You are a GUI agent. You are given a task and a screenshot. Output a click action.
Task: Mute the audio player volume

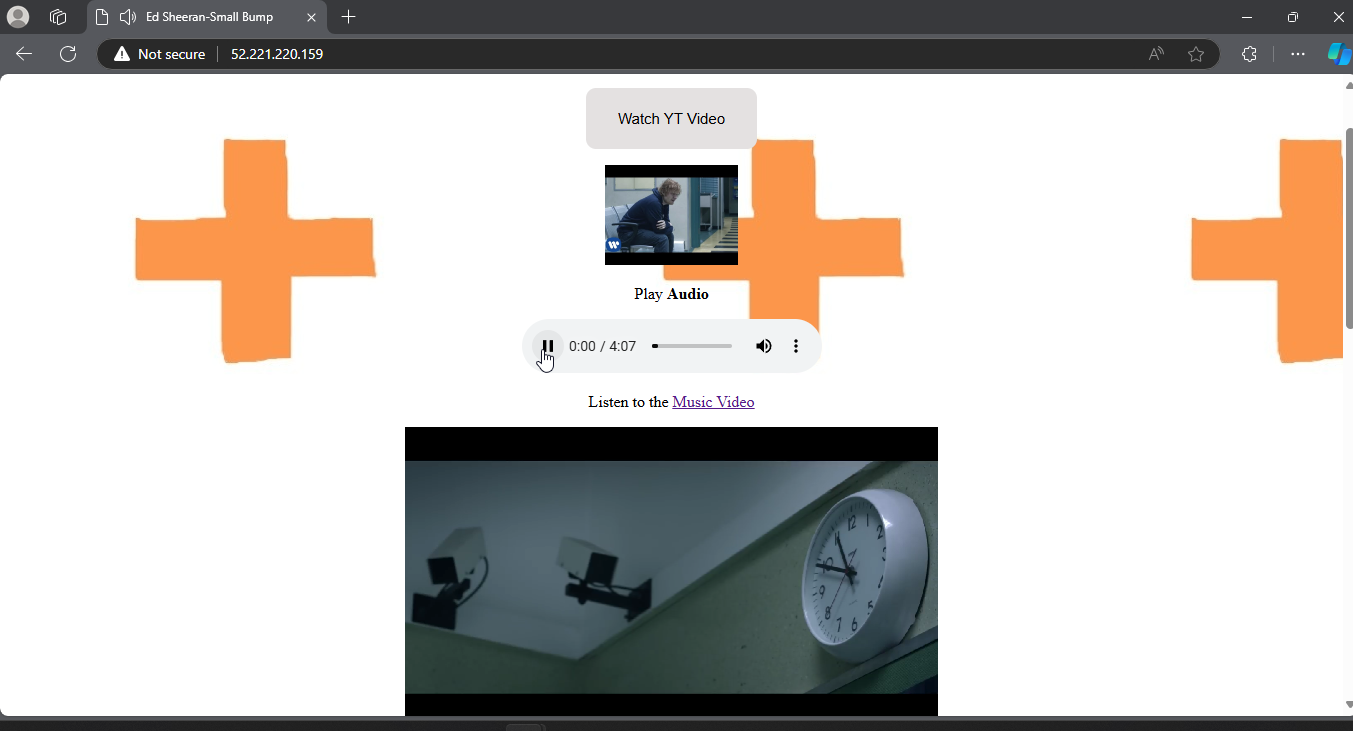tap(763, 346)
